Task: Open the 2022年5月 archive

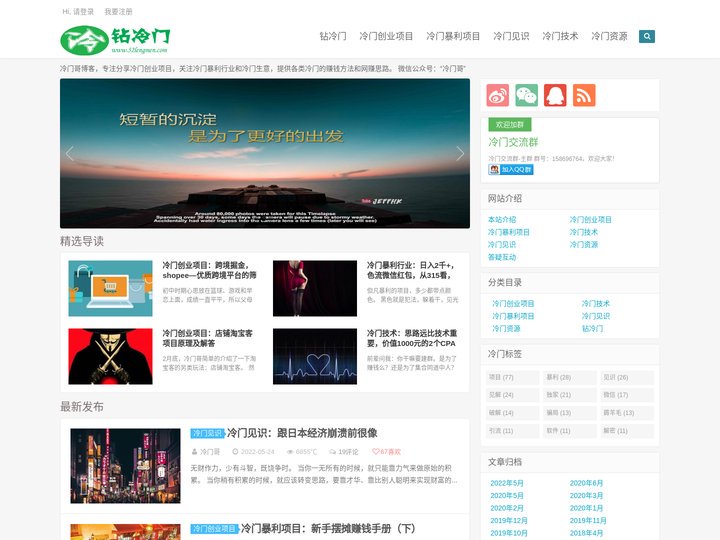Action: 506,483
